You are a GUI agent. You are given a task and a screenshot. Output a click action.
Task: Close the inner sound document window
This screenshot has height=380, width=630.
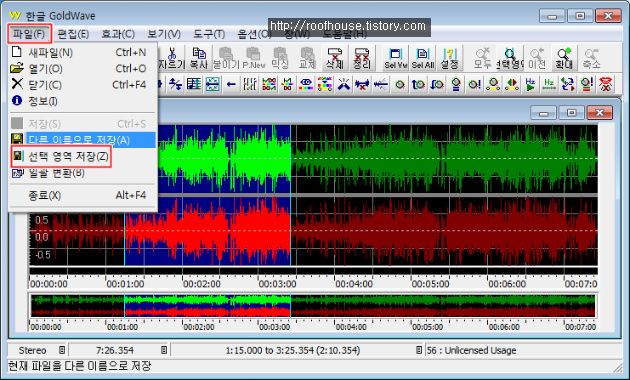(599, 113)
